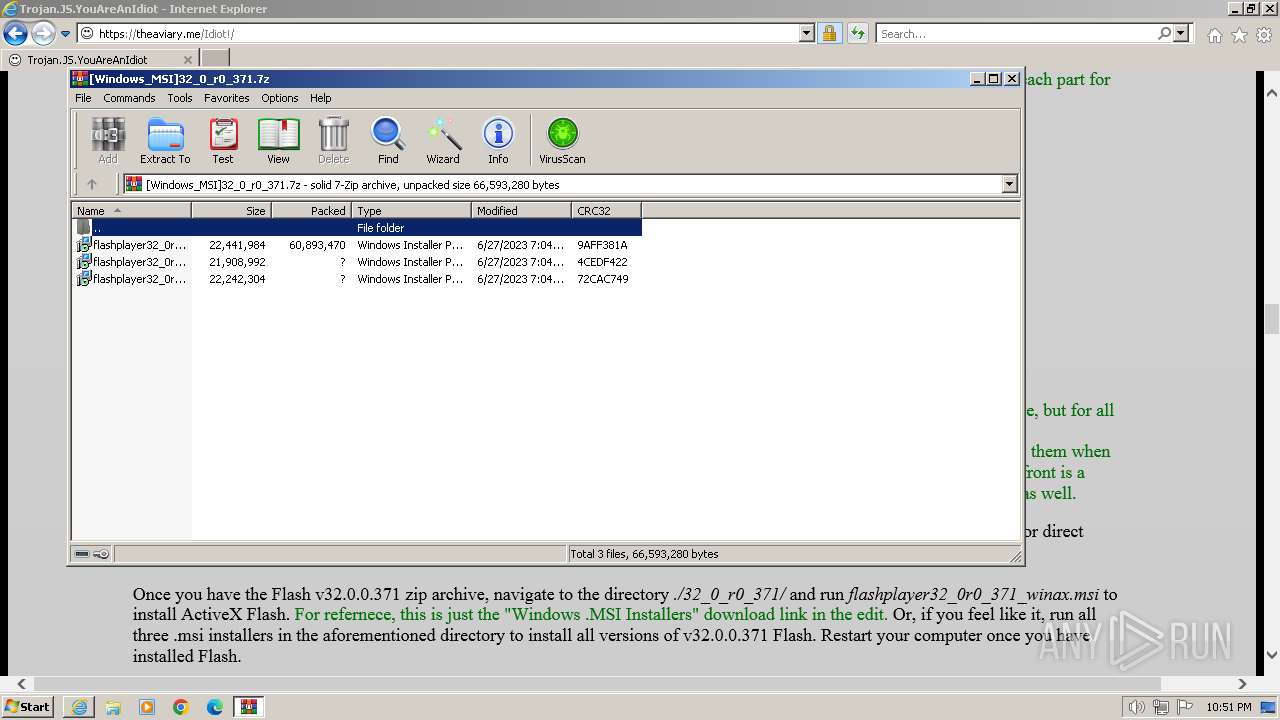
Task: Expand the IE search provider dropdown
Action: pyautogui.click(x=1181, y=34)
